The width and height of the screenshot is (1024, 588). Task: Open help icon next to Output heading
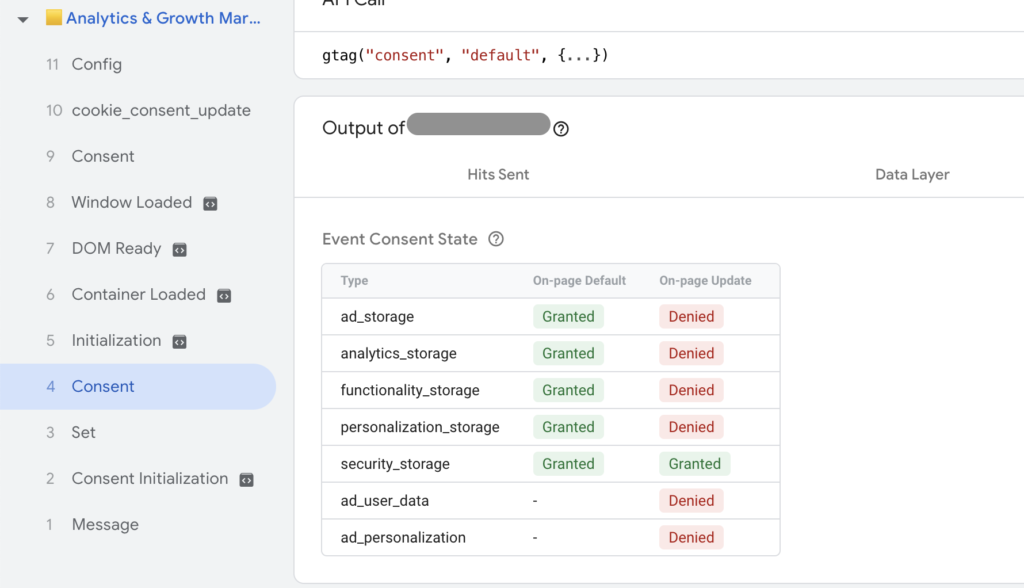coord(561,129)
